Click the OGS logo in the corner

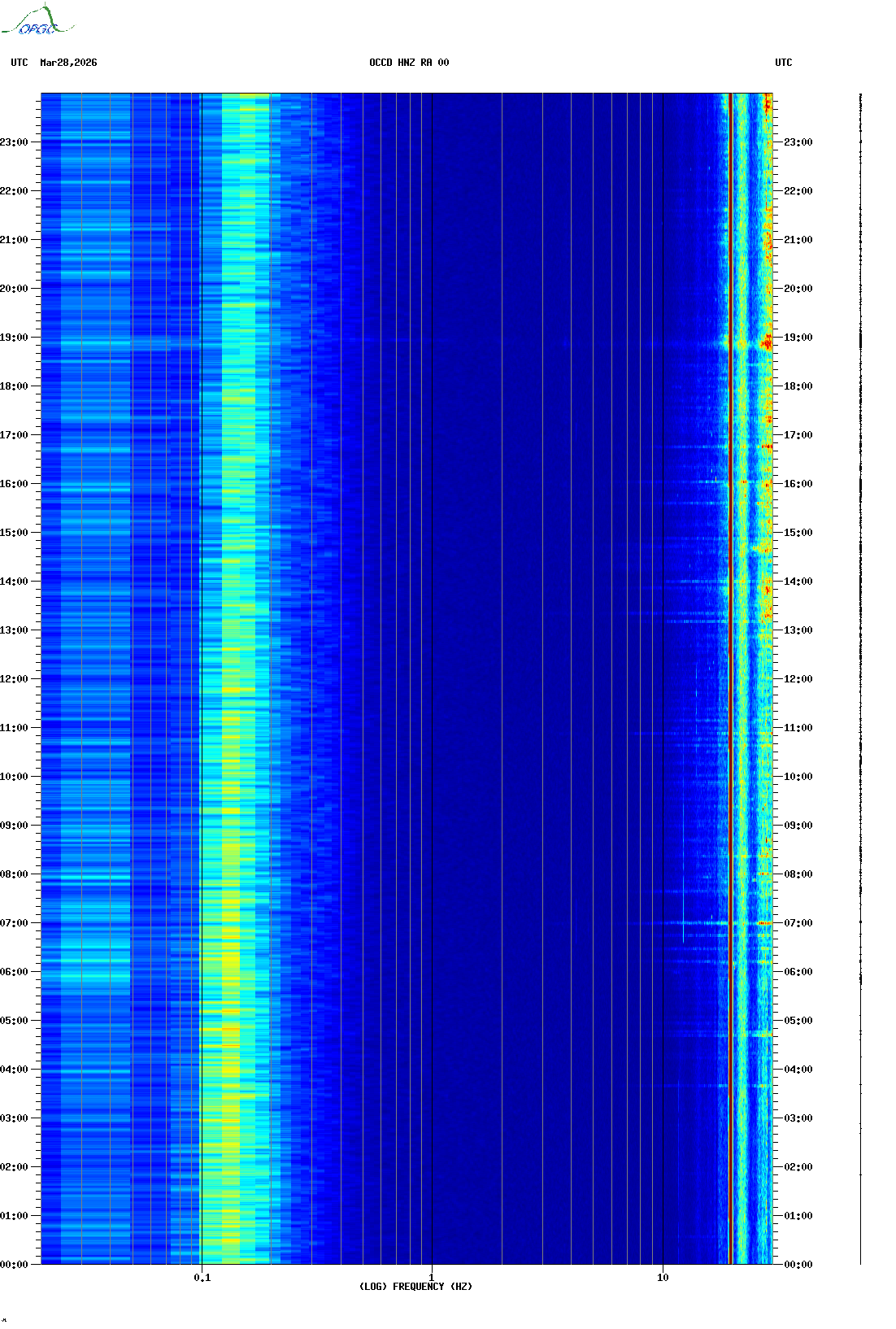pos(37,21)
